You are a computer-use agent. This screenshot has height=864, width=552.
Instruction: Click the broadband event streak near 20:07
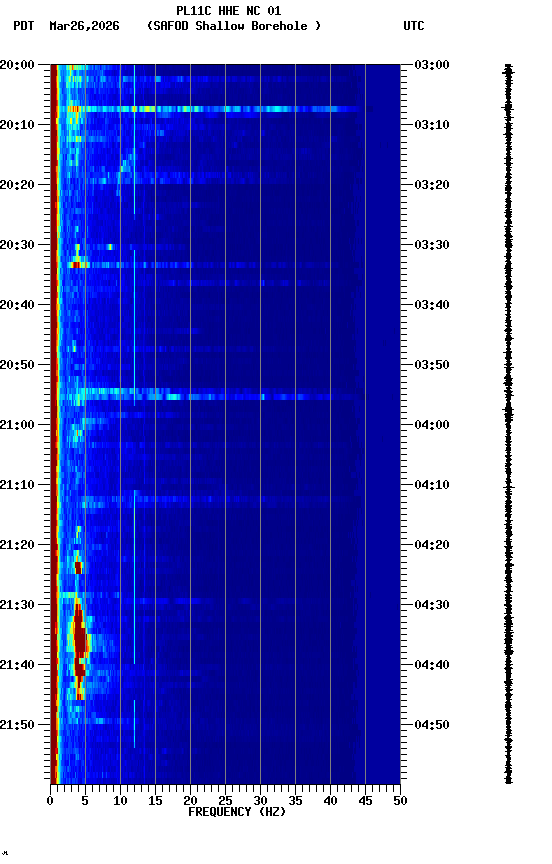point(215,109)
